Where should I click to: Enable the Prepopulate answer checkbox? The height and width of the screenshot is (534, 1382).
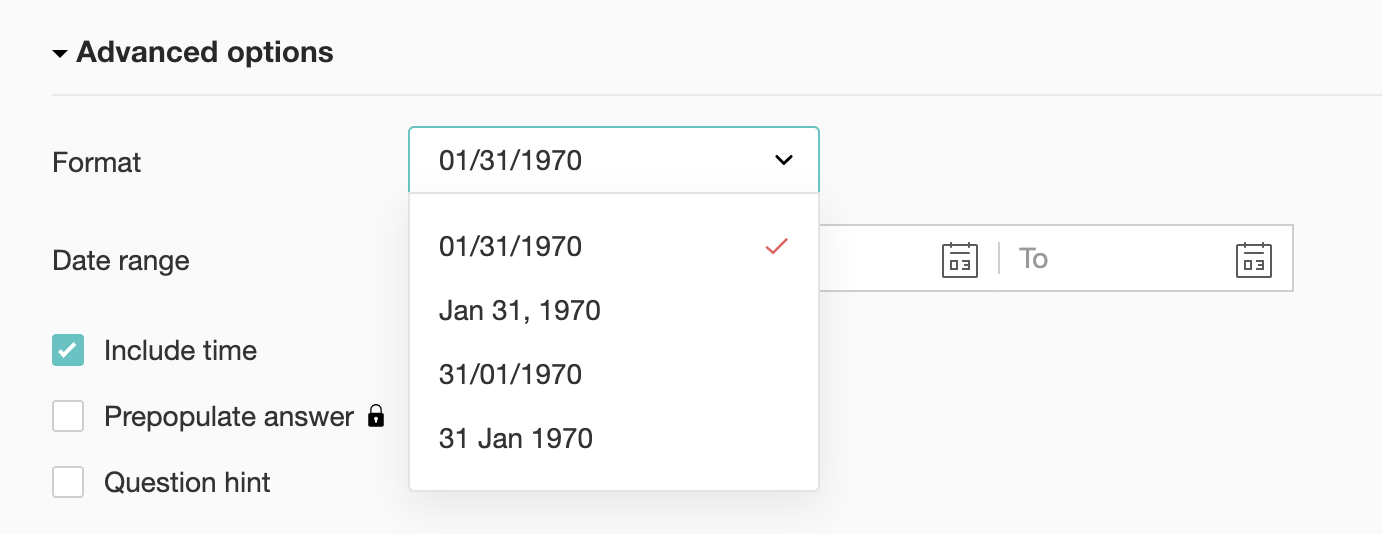pyautogui.click(x=68, y=416)
